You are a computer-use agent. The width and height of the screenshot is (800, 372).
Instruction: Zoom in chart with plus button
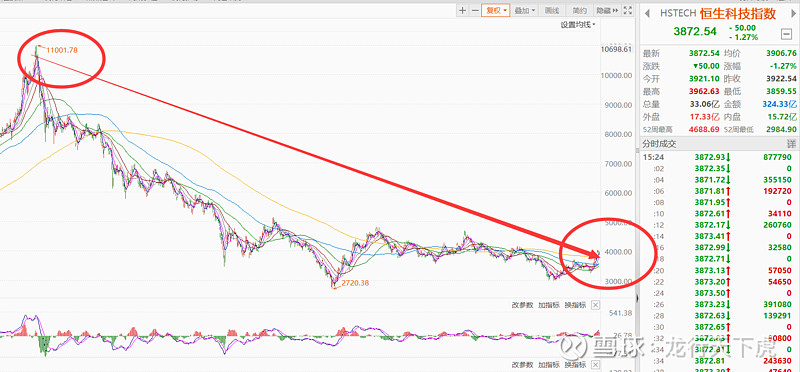462,10
